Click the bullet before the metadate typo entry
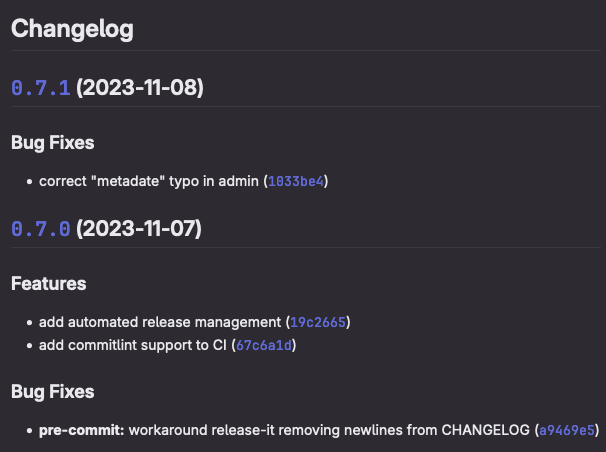606x452 pixels. [x=29, y=182]
